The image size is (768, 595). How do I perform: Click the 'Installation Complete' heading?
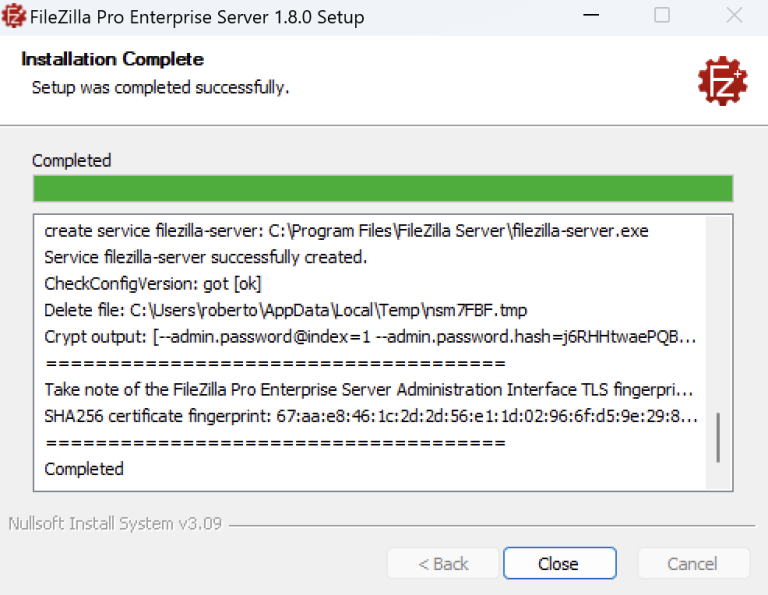coord(112,59)
